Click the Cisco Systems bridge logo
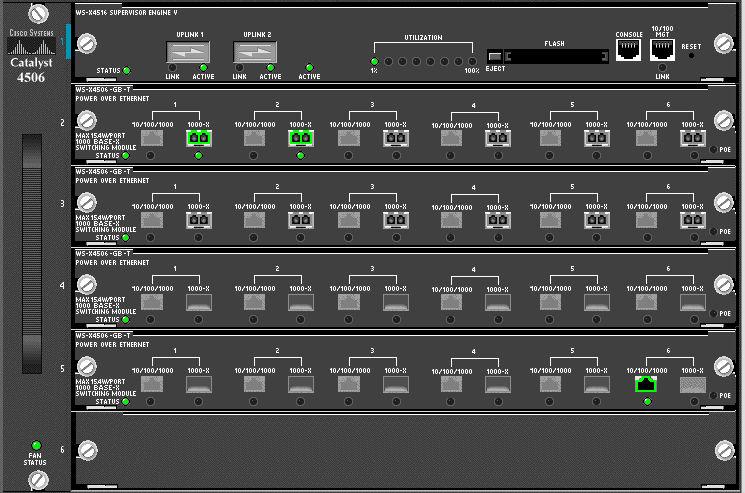The image size is (745, 493). pos(31,47)
